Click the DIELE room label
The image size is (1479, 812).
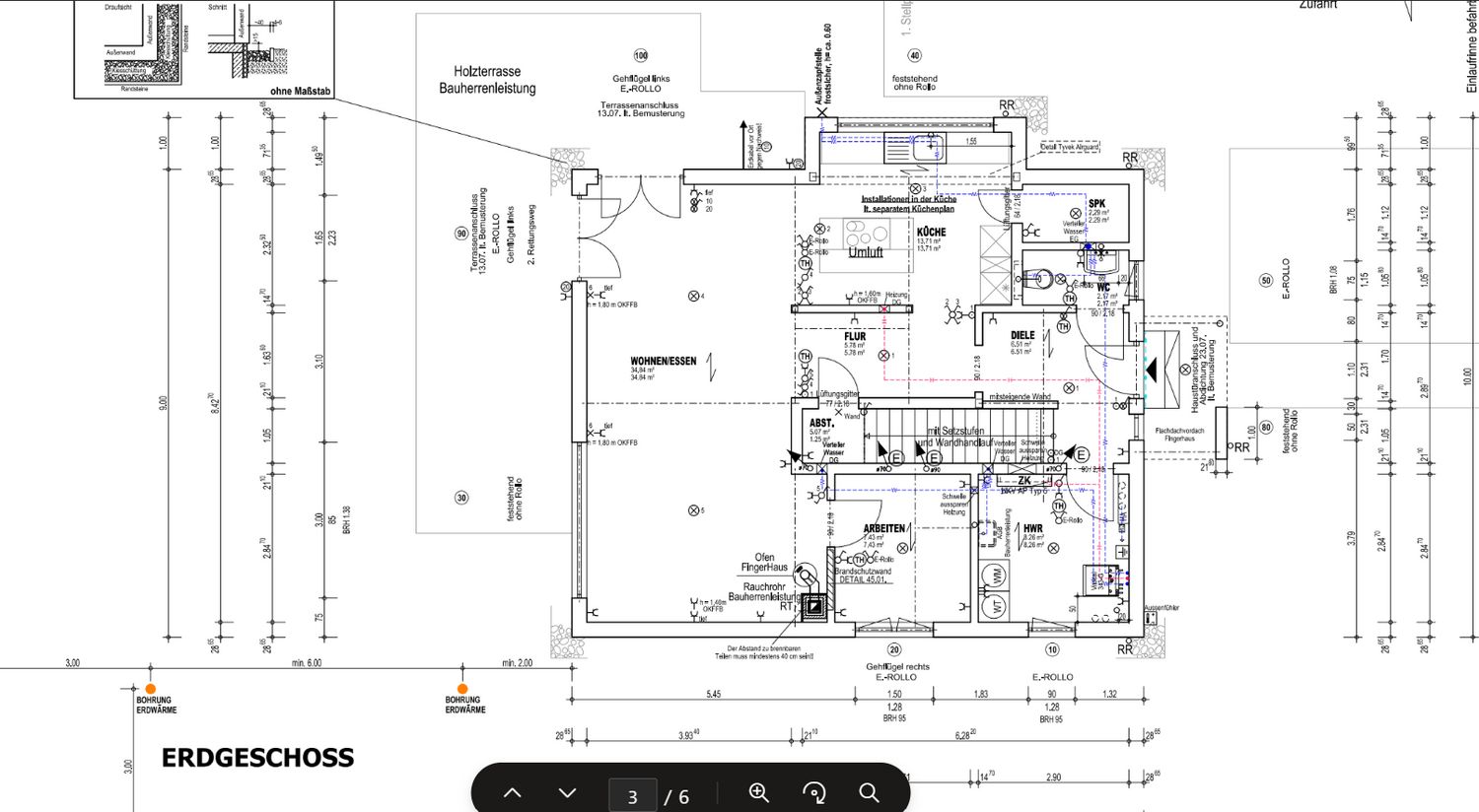click(1022, 336)
